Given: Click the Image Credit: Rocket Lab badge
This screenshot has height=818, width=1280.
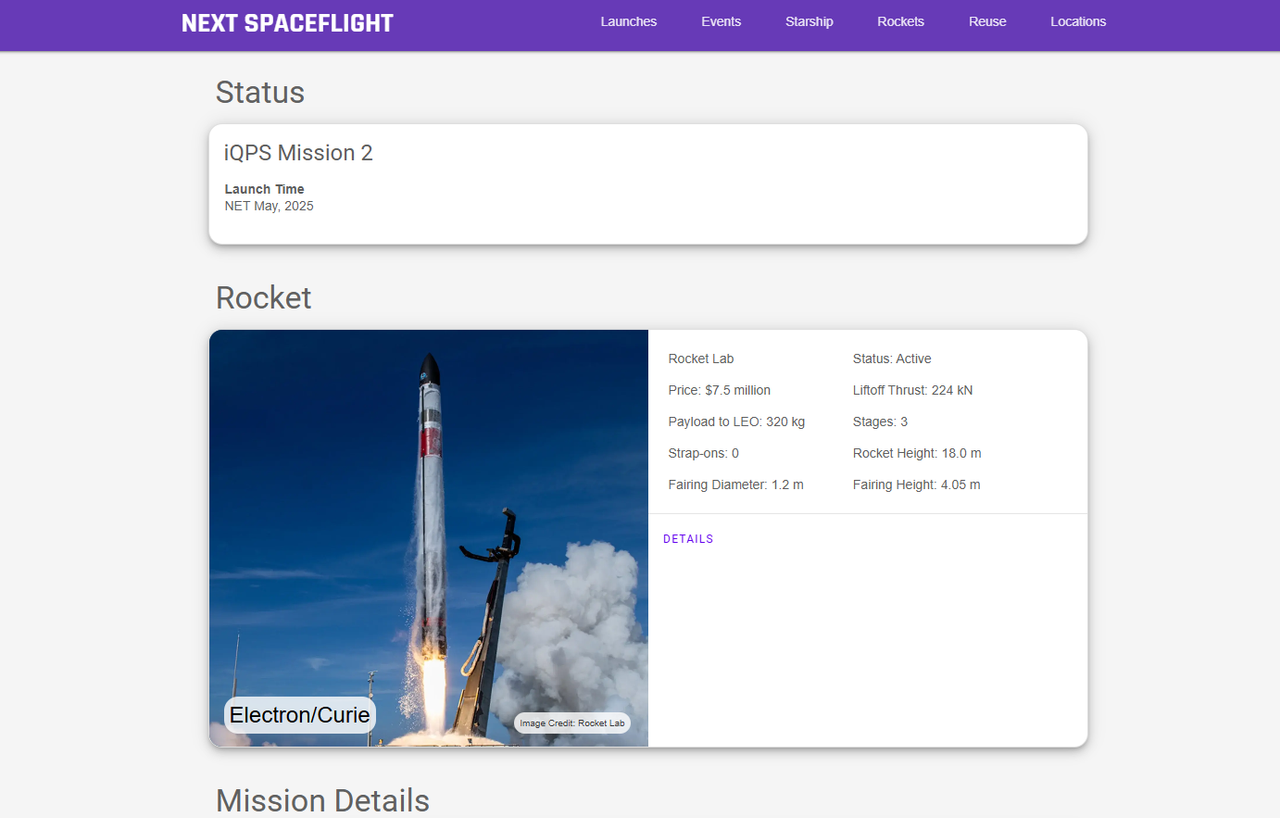Looking at the screenshot, I should click(572, 723).
